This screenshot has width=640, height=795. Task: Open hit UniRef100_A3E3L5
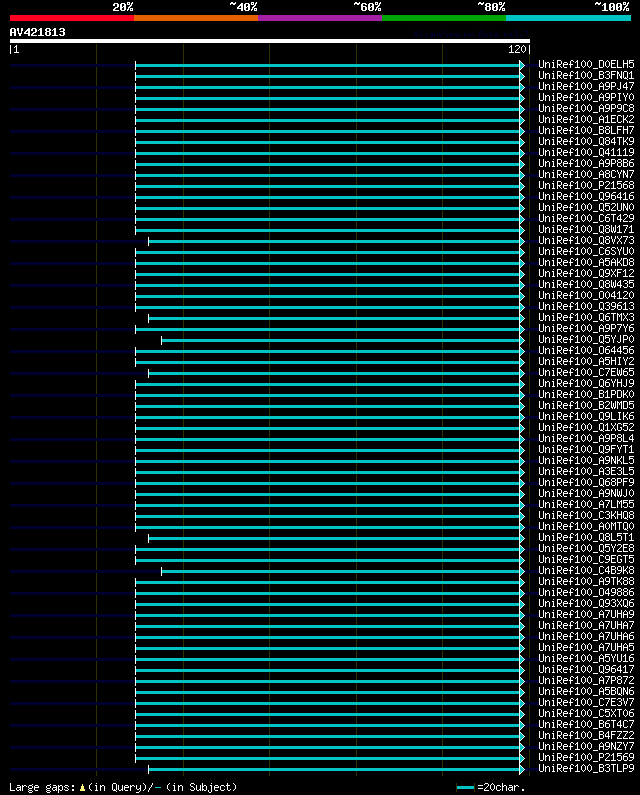[x=586, y=472]
